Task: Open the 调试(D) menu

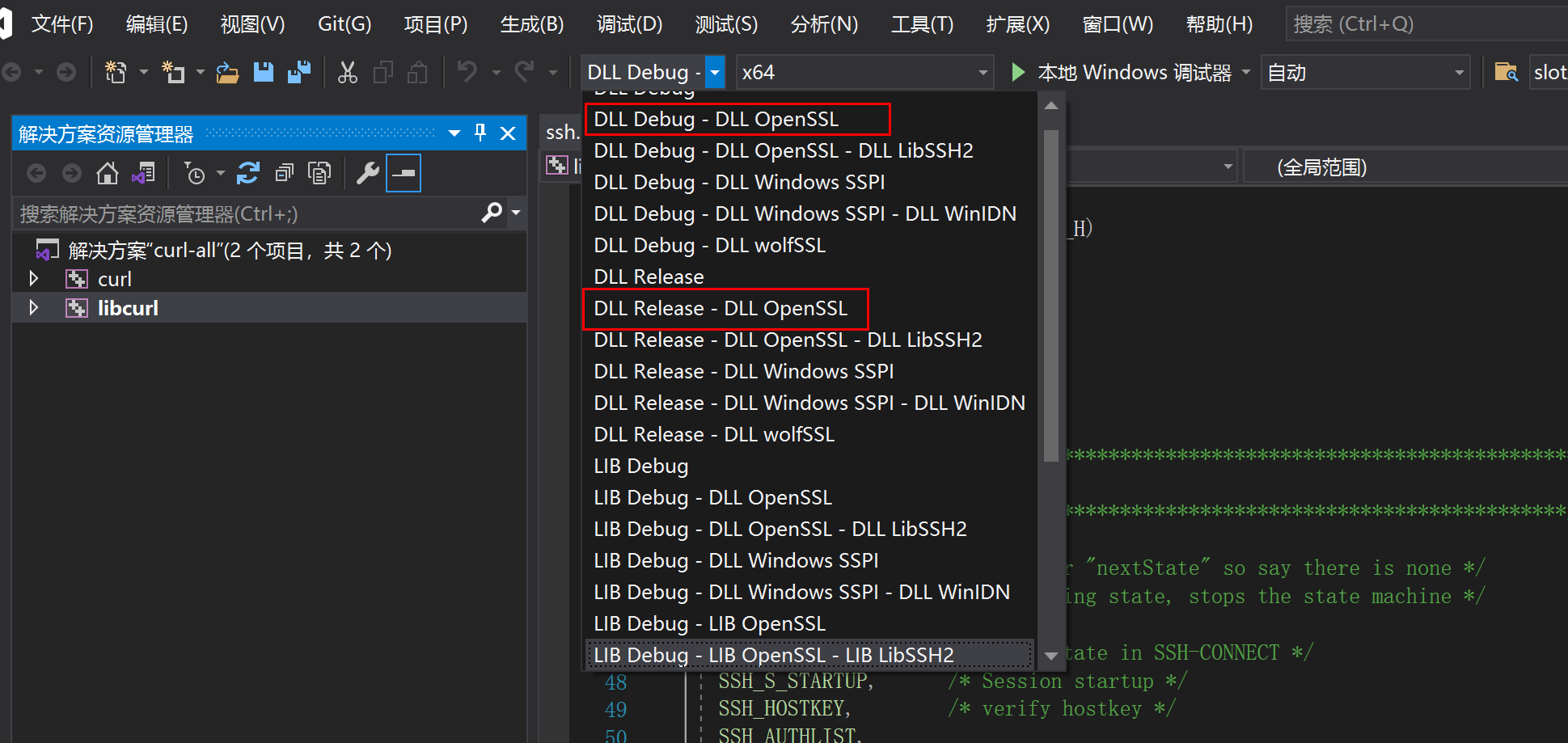Action: 630,23
